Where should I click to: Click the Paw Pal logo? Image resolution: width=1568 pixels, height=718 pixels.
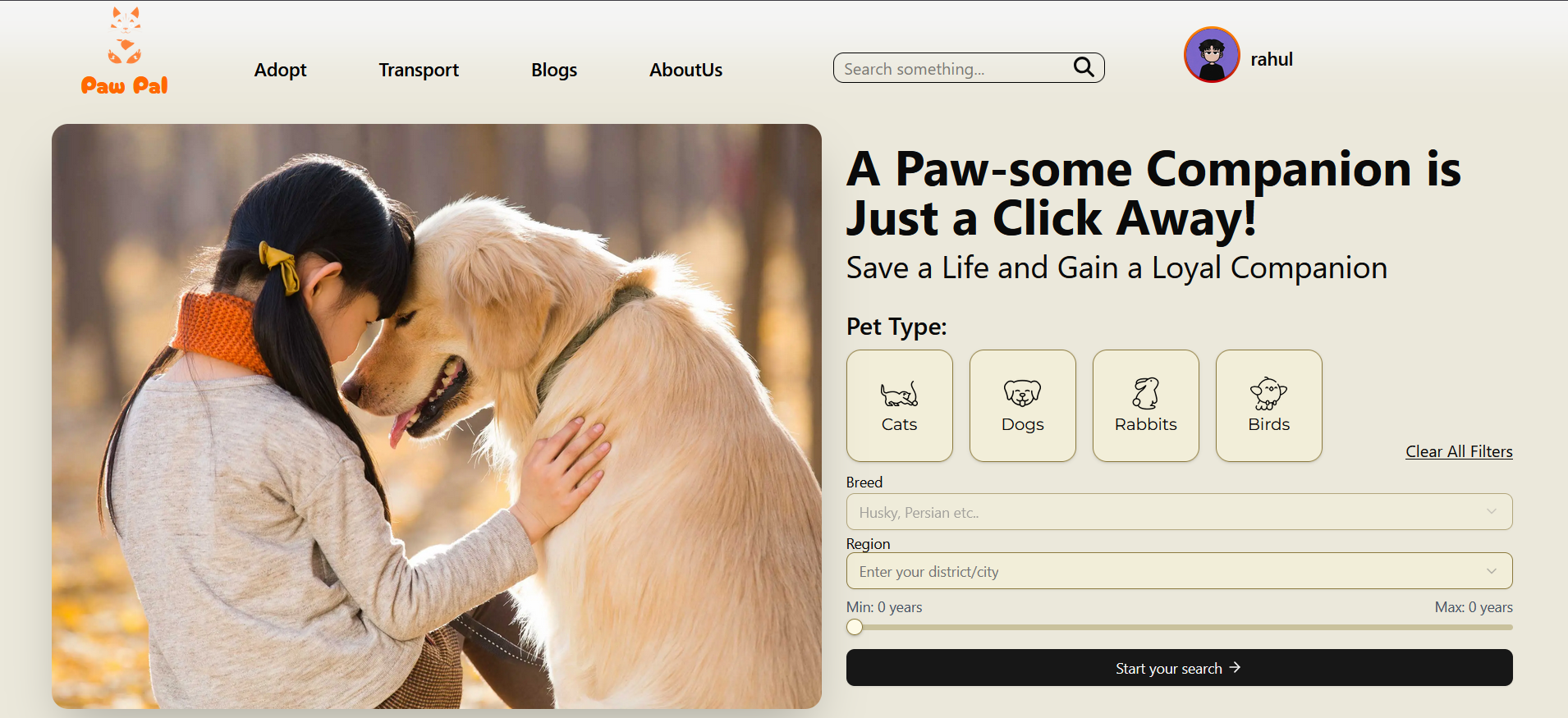125,51
